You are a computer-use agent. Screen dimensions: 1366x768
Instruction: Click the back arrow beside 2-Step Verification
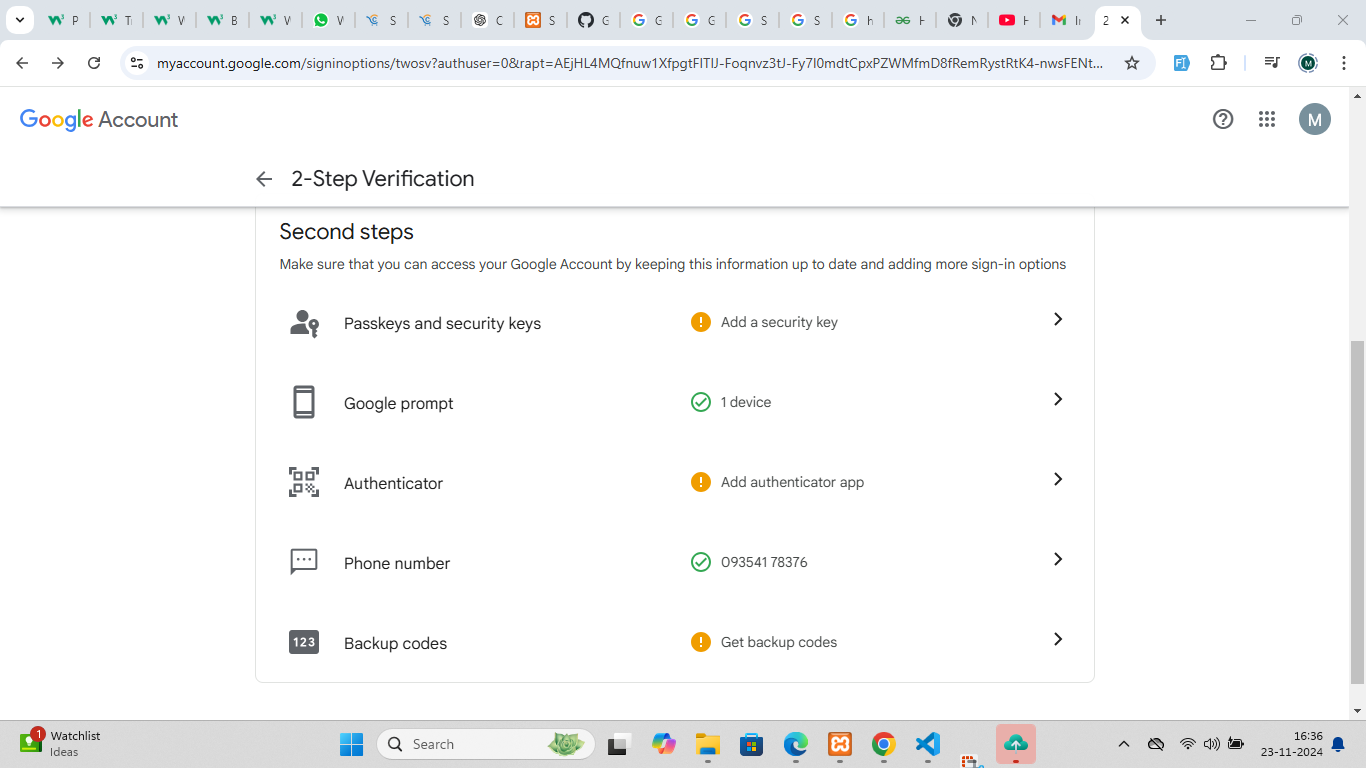click(x=264, y=179)
